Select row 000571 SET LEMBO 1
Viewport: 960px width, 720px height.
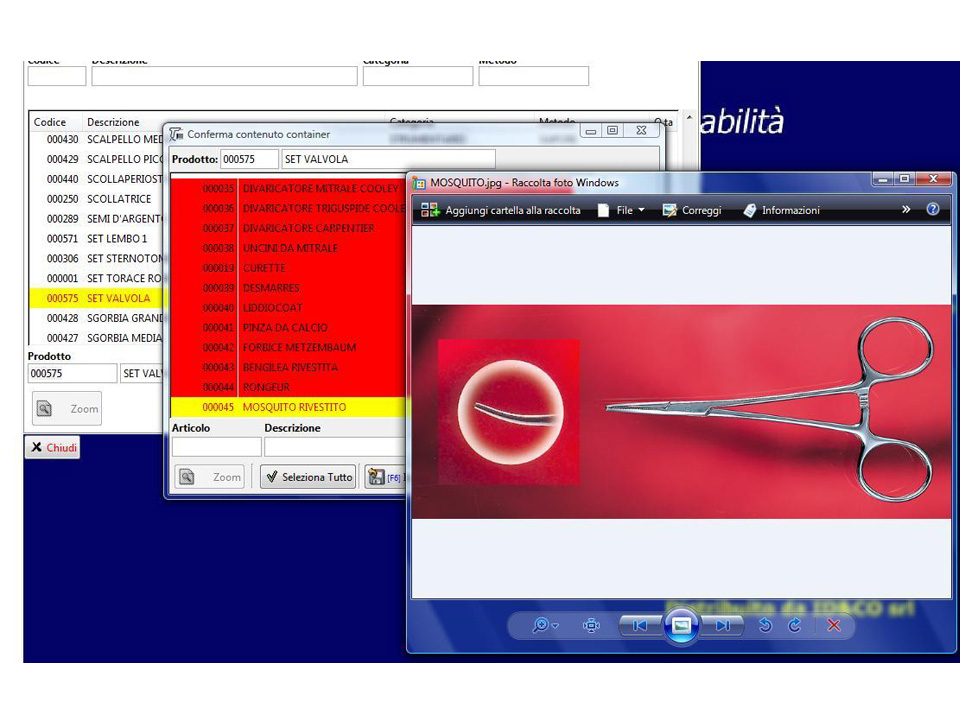(x=96, y=239)
